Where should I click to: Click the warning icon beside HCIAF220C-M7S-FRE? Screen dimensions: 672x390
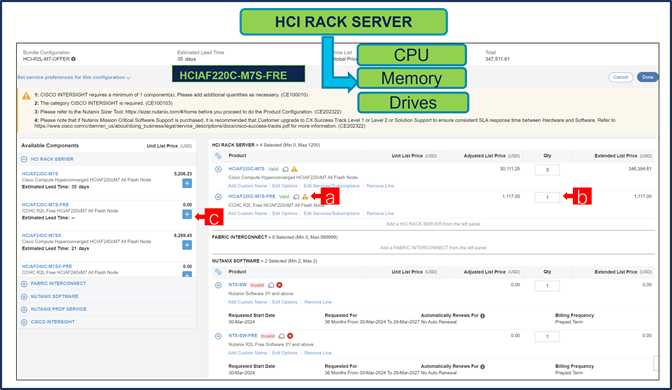305,197
